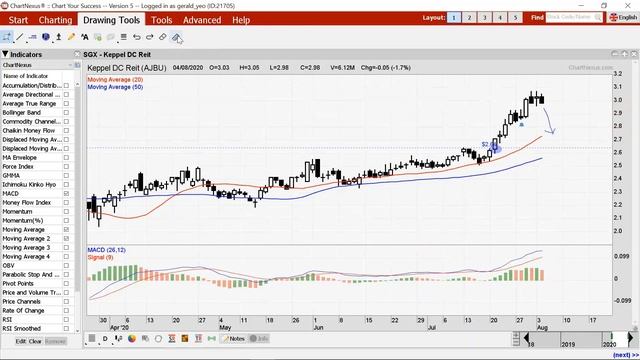Open the blue globe drawing tool
640x360 pixels.
point(46,37)
